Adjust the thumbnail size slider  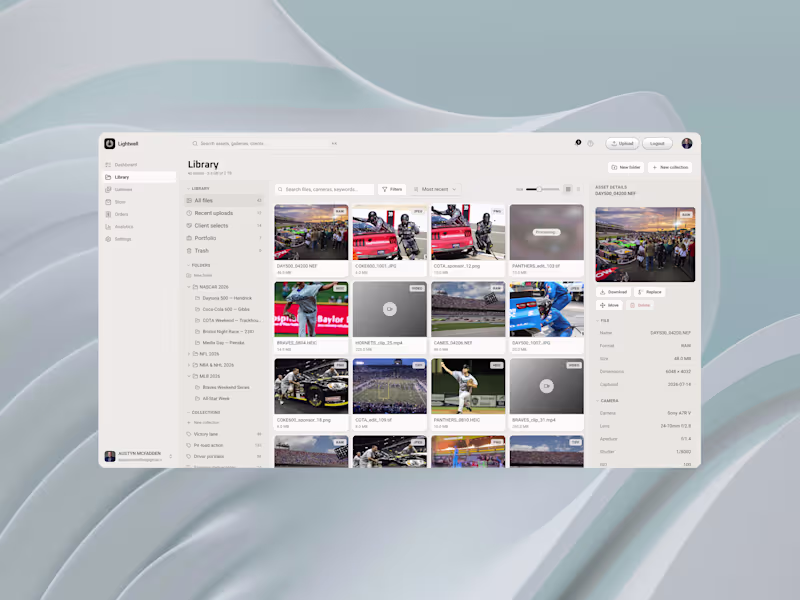[x=543, y=189]
